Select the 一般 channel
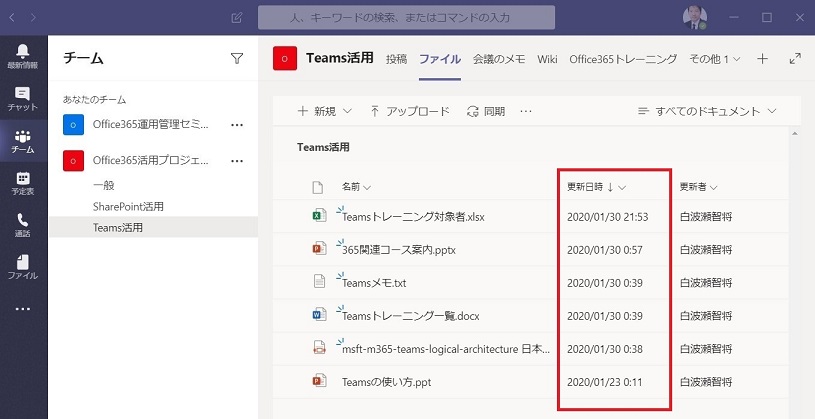 coord(103,185)
